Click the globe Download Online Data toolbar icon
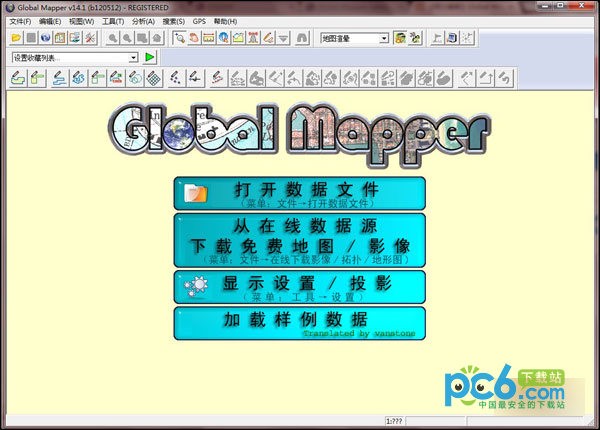 pyautogui.click(x=46, y=38)
